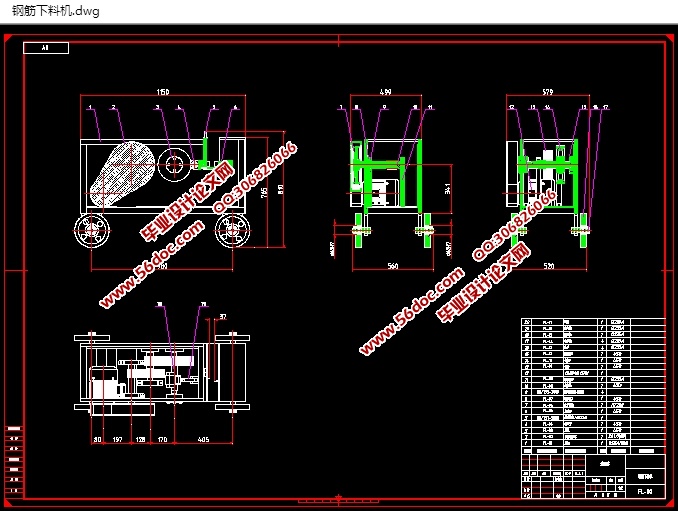Select the 170 dimension value
The image size is (678, 511).
[x=162, y=439]
